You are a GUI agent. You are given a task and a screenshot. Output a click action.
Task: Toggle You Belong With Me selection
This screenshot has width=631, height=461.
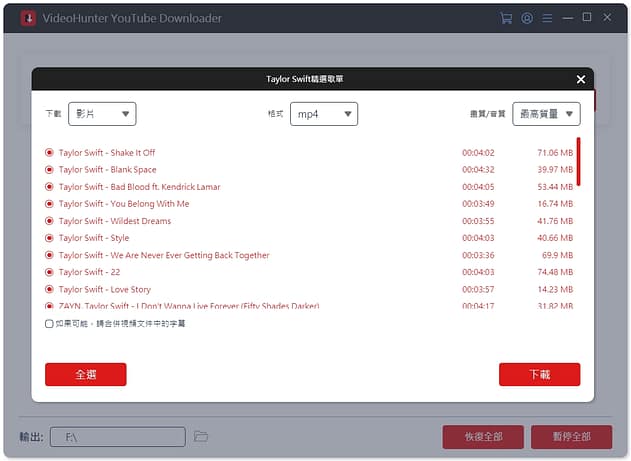click(x=49, y=204)
